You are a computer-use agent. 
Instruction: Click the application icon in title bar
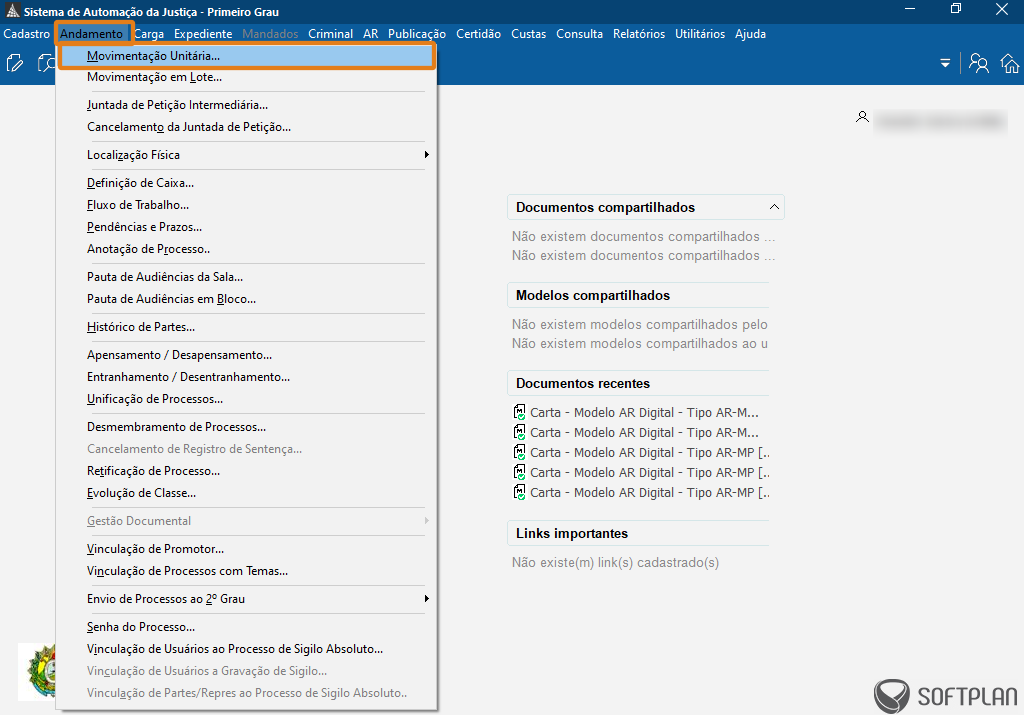click(12, 11)
